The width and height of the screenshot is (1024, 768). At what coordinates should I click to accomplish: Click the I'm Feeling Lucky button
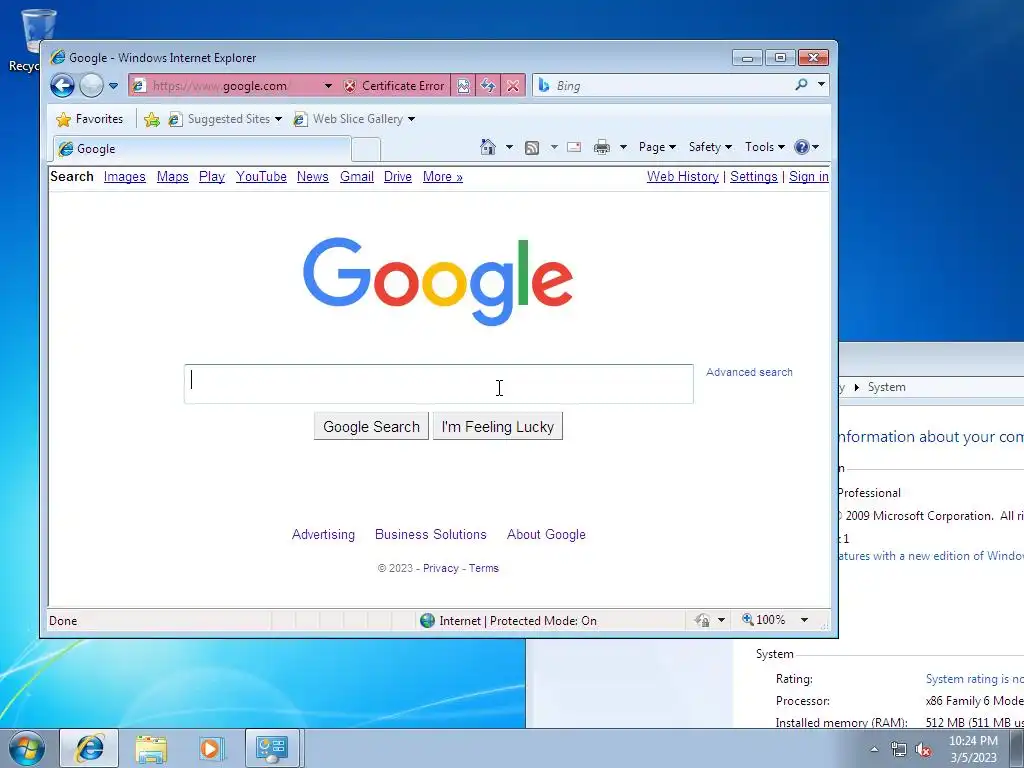(498, 426)
